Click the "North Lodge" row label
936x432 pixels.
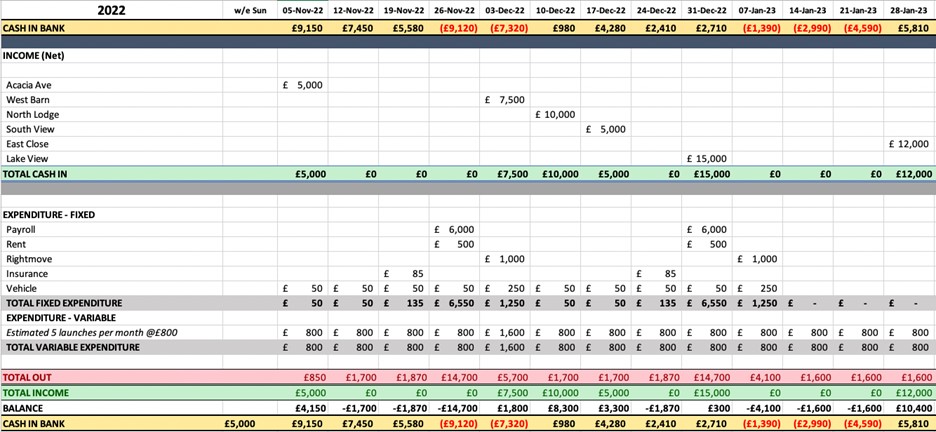coord(32,115)
